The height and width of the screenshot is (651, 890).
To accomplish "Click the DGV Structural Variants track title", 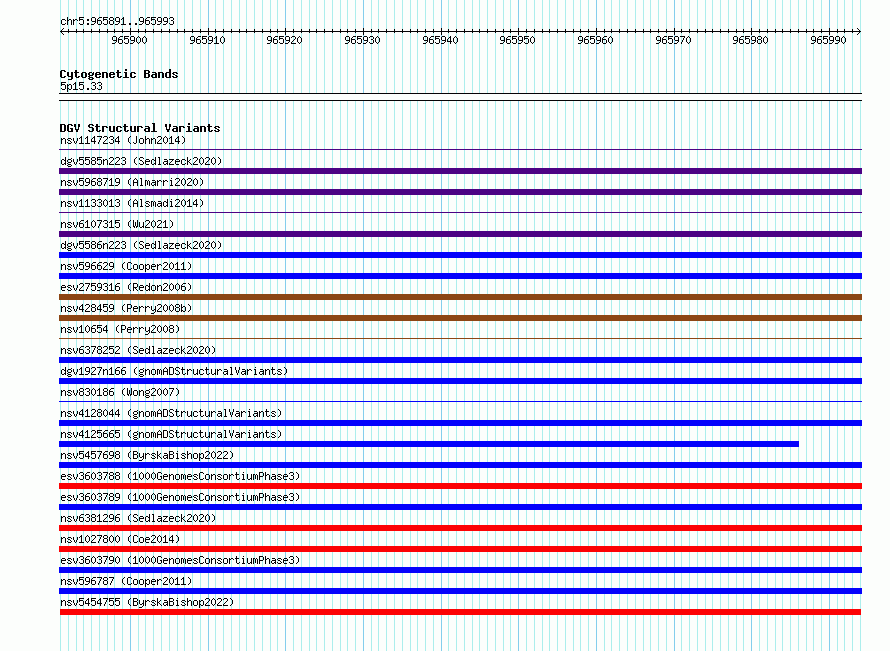I will [x=140, y=128].
